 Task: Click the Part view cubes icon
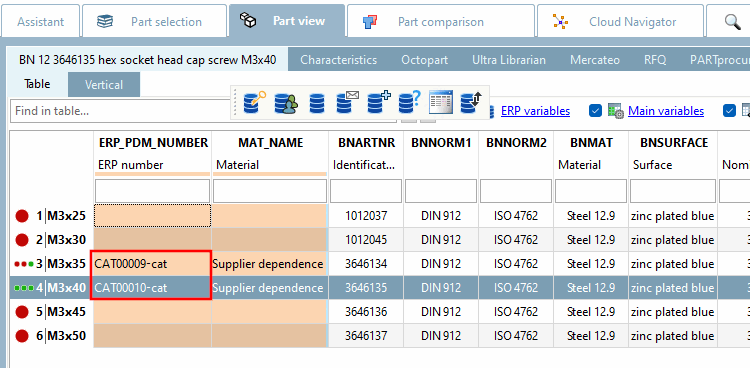pyautogui.click(x=248, y=20)
